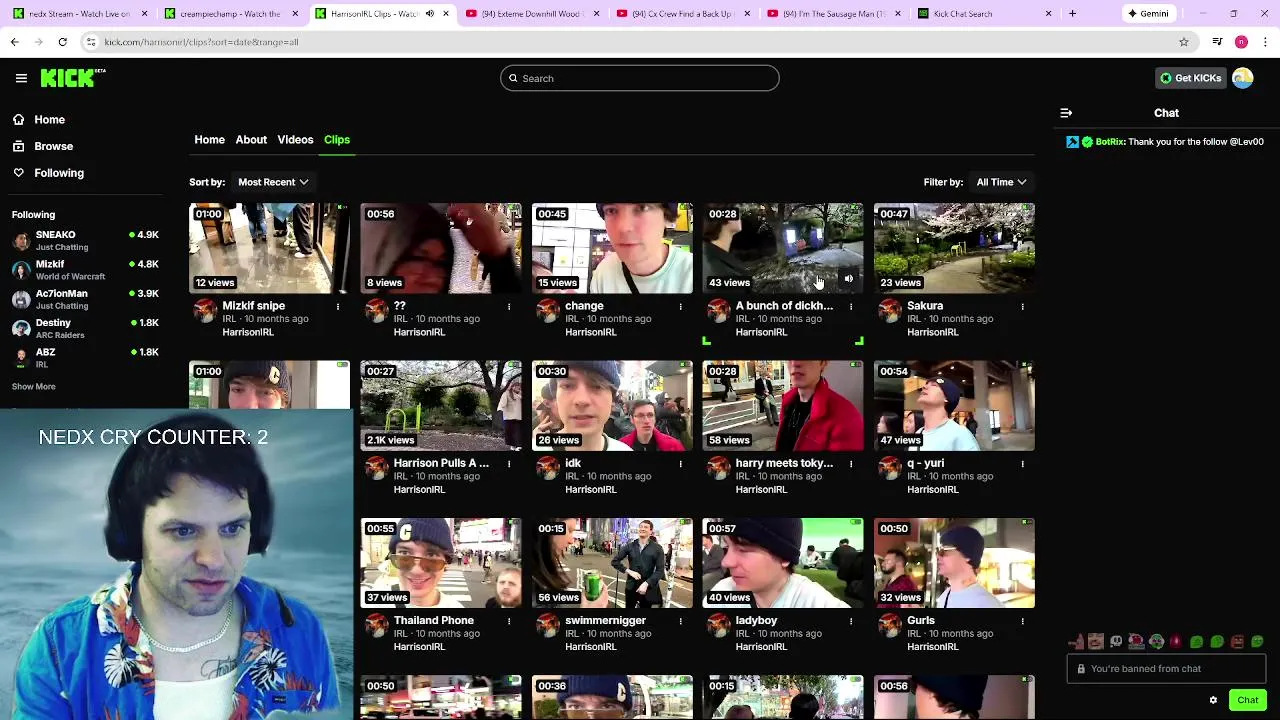
Task: Open Mizkif channel in Following list
Action: (x=85, y=270)
